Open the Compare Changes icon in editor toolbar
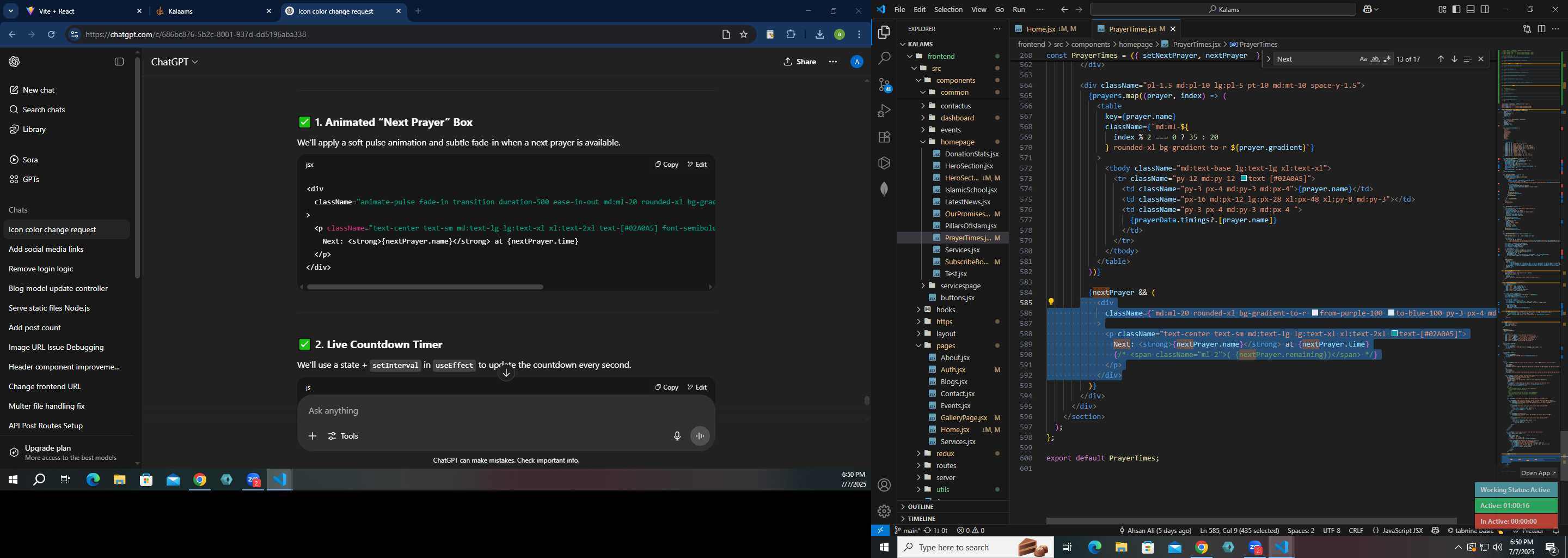 tap(1527, 29)
